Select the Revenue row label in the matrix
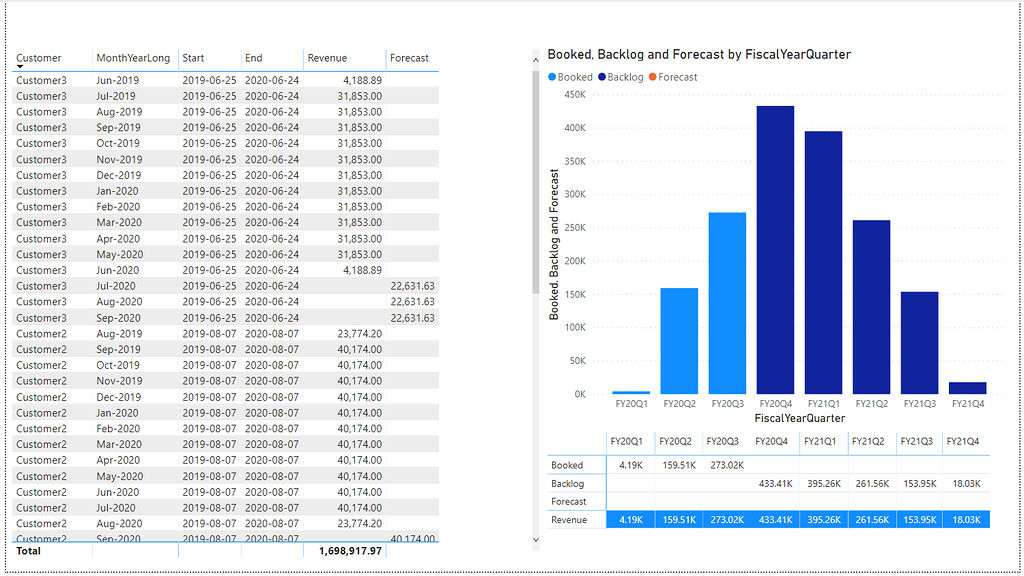 pos(570,519)
